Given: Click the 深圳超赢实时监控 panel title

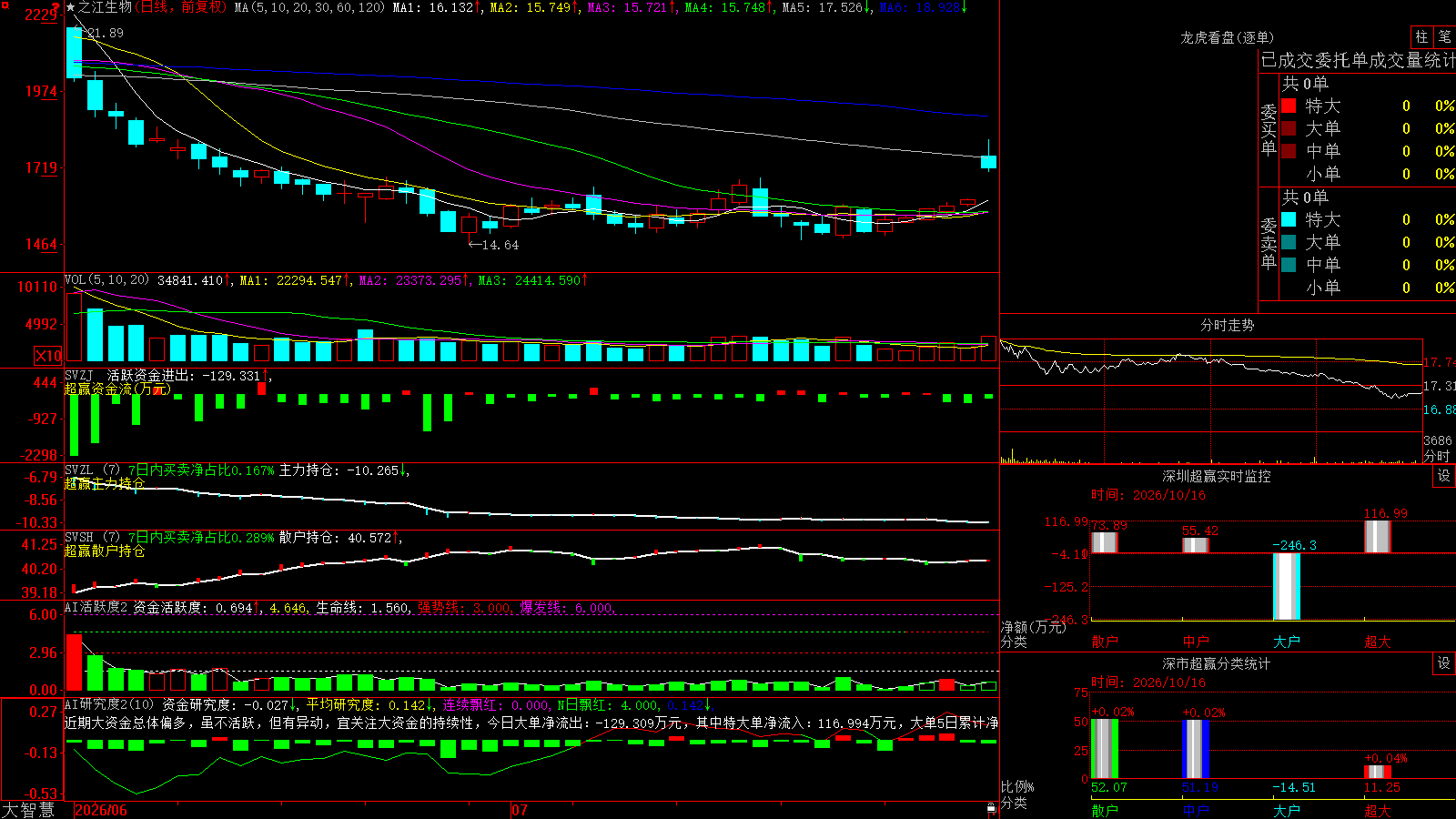Looking at the screenshot, I should (1217, 476).
